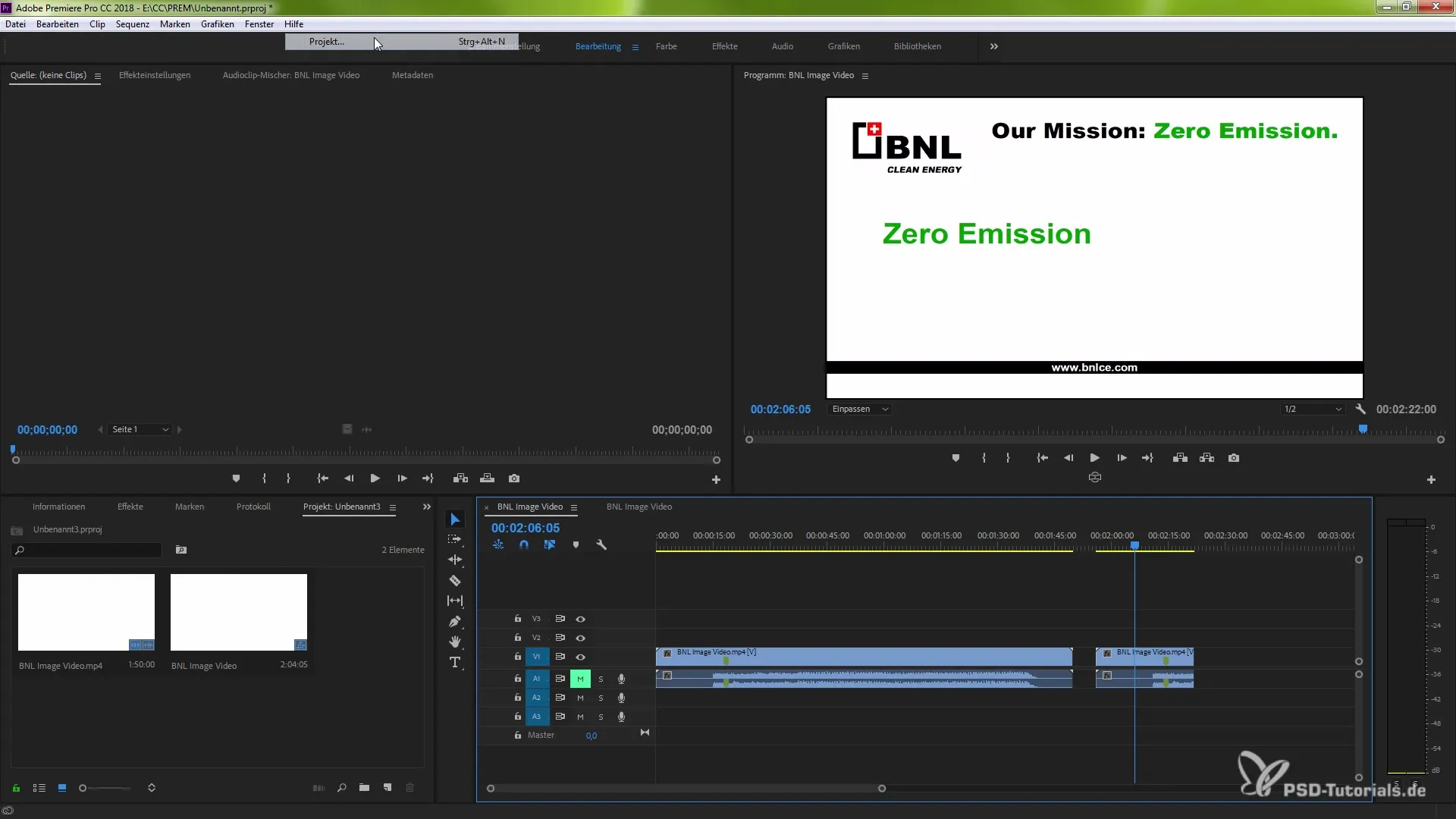Open the Sequenz menu
The image size is (1456, 819).
133,24
